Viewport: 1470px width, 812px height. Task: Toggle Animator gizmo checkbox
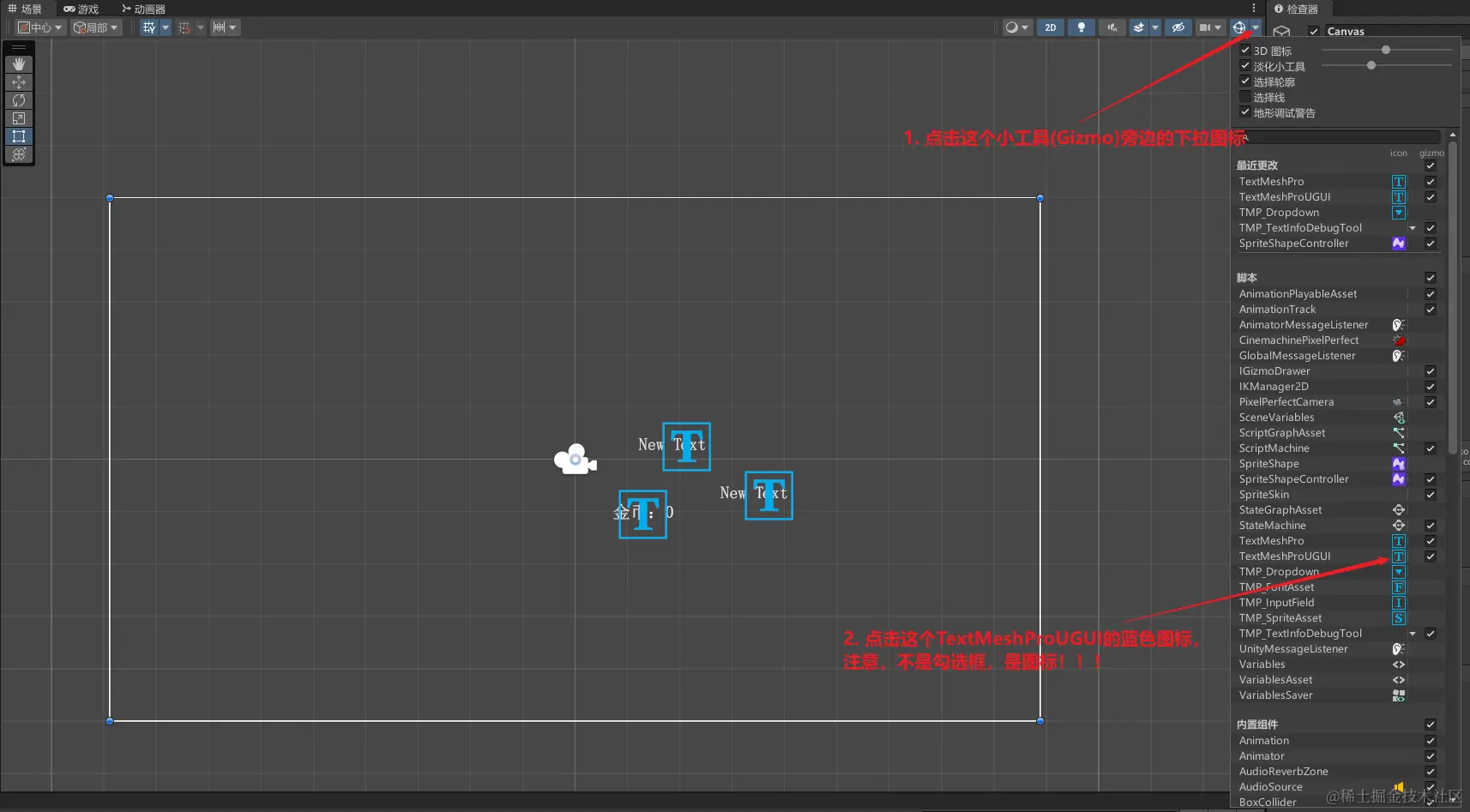click(x=1431, y=756)
